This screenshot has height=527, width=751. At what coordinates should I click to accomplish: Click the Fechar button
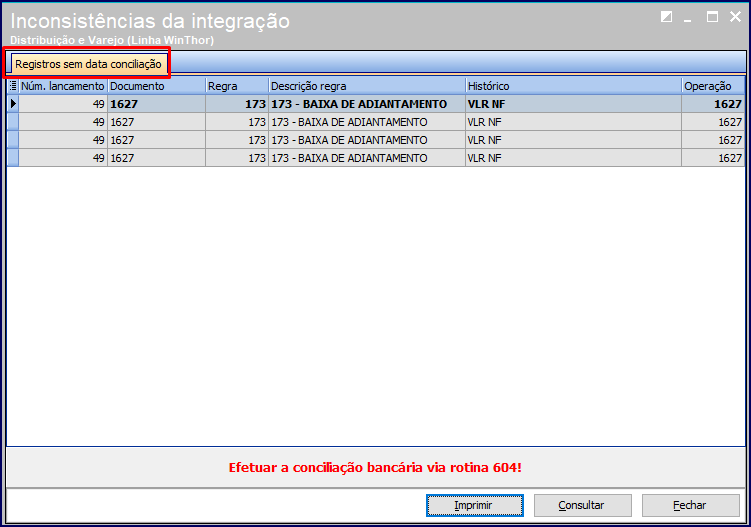click(x=691, y=505)
